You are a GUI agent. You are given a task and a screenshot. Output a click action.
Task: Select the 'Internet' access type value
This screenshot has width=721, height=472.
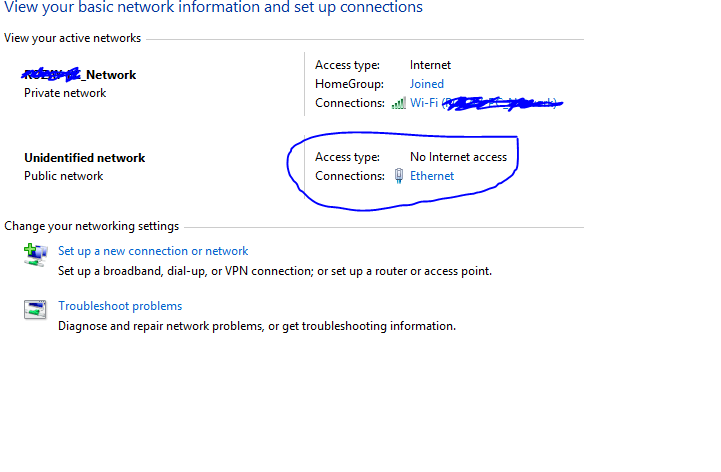click(x=430, y=65)
